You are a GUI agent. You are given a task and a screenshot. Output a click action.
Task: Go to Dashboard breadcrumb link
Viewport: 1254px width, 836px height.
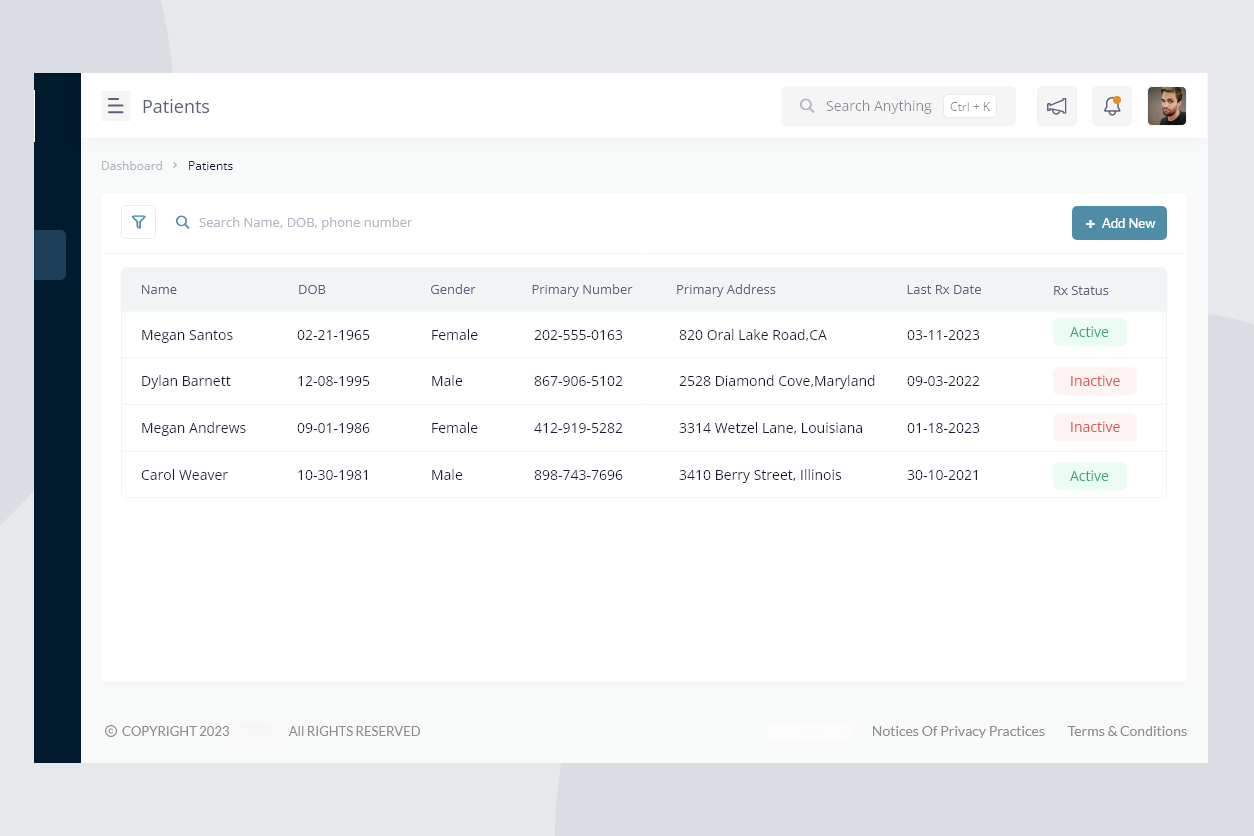tap(131, 166)
